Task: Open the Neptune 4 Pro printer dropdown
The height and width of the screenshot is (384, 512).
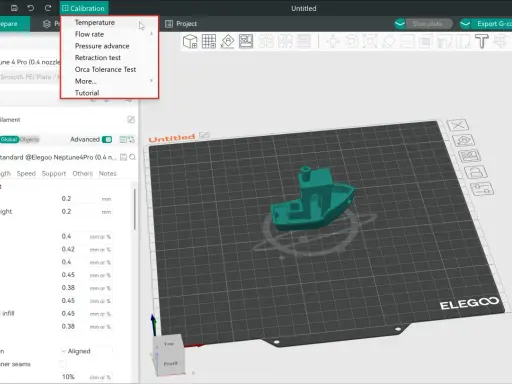Action: click(x=30, y=62)
